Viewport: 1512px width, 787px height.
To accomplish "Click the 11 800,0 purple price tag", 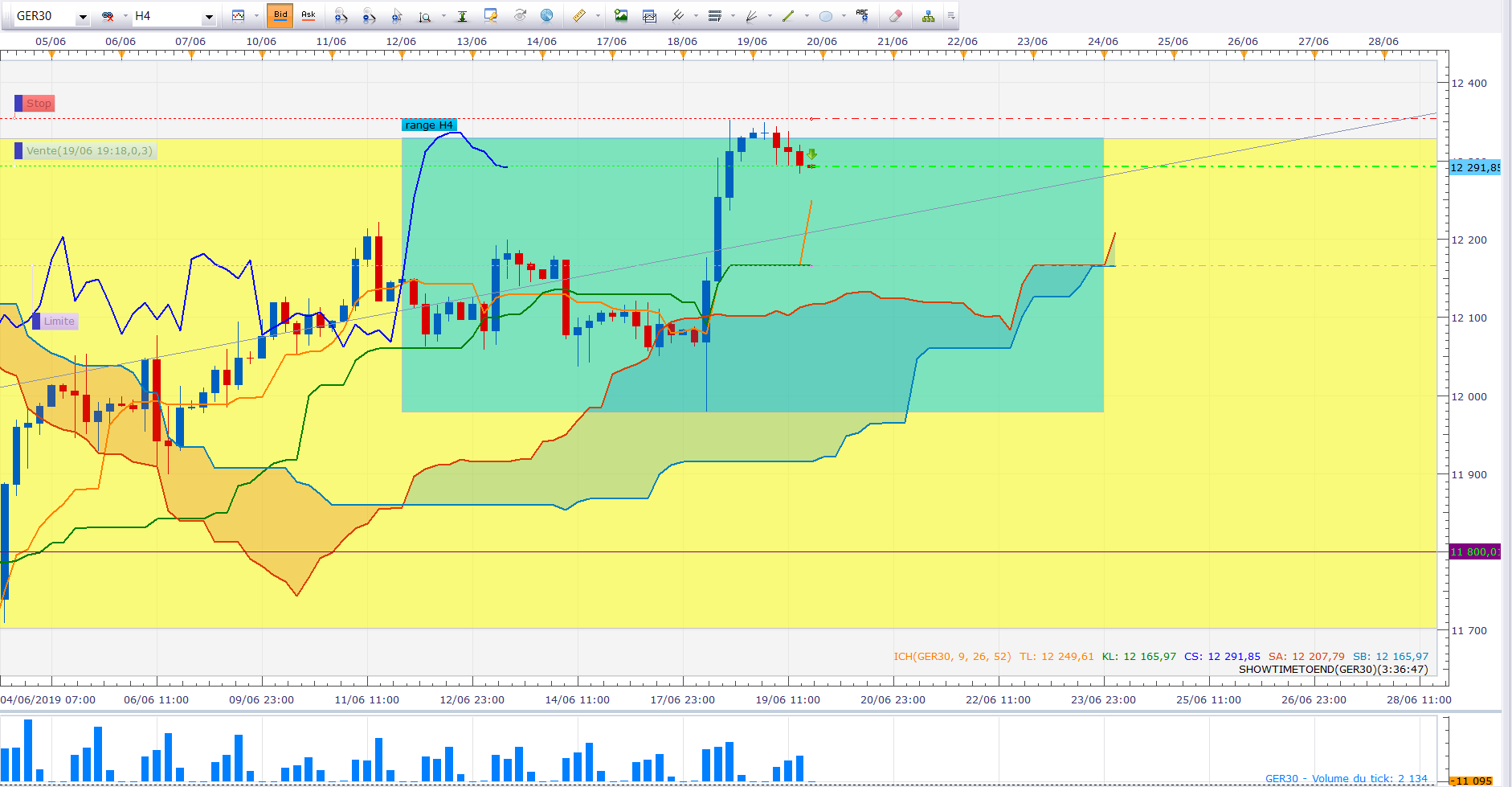I will pyautogui.click(x=1474, y=551).
